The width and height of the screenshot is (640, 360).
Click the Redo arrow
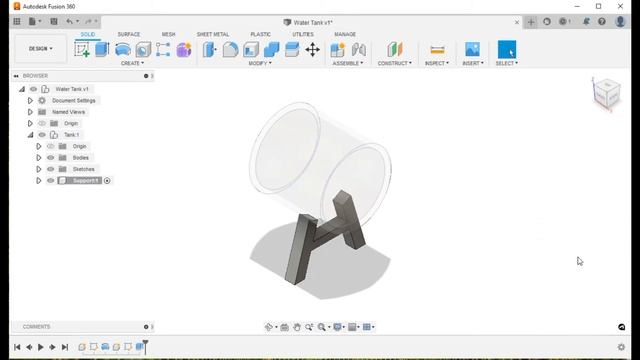(x=88, y=21)
